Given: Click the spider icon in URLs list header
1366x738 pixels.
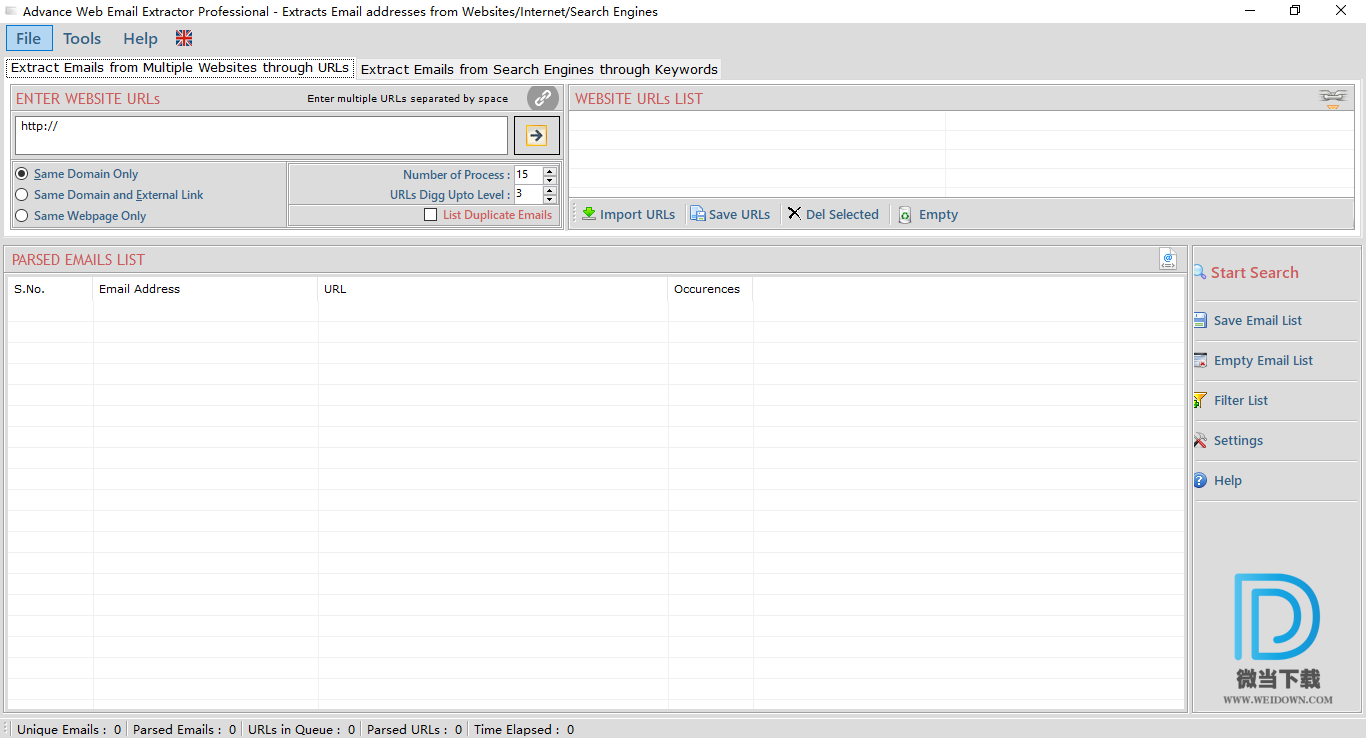Looking at the screenshot, I should 1332,97.
